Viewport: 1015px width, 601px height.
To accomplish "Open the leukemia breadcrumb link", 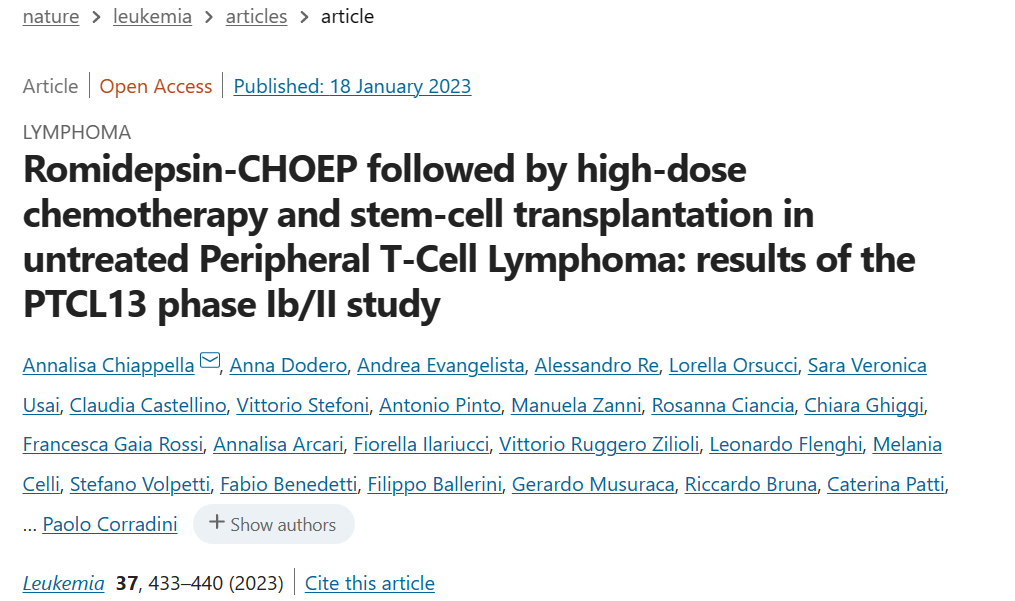I will point(152,17).
